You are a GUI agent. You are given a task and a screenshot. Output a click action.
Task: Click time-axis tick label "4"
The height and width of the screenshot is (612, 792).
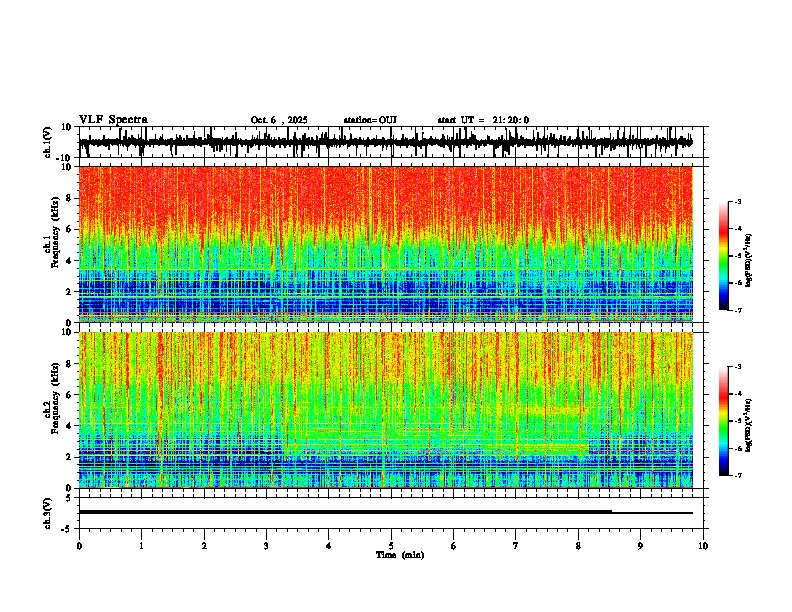click(329, 546)
